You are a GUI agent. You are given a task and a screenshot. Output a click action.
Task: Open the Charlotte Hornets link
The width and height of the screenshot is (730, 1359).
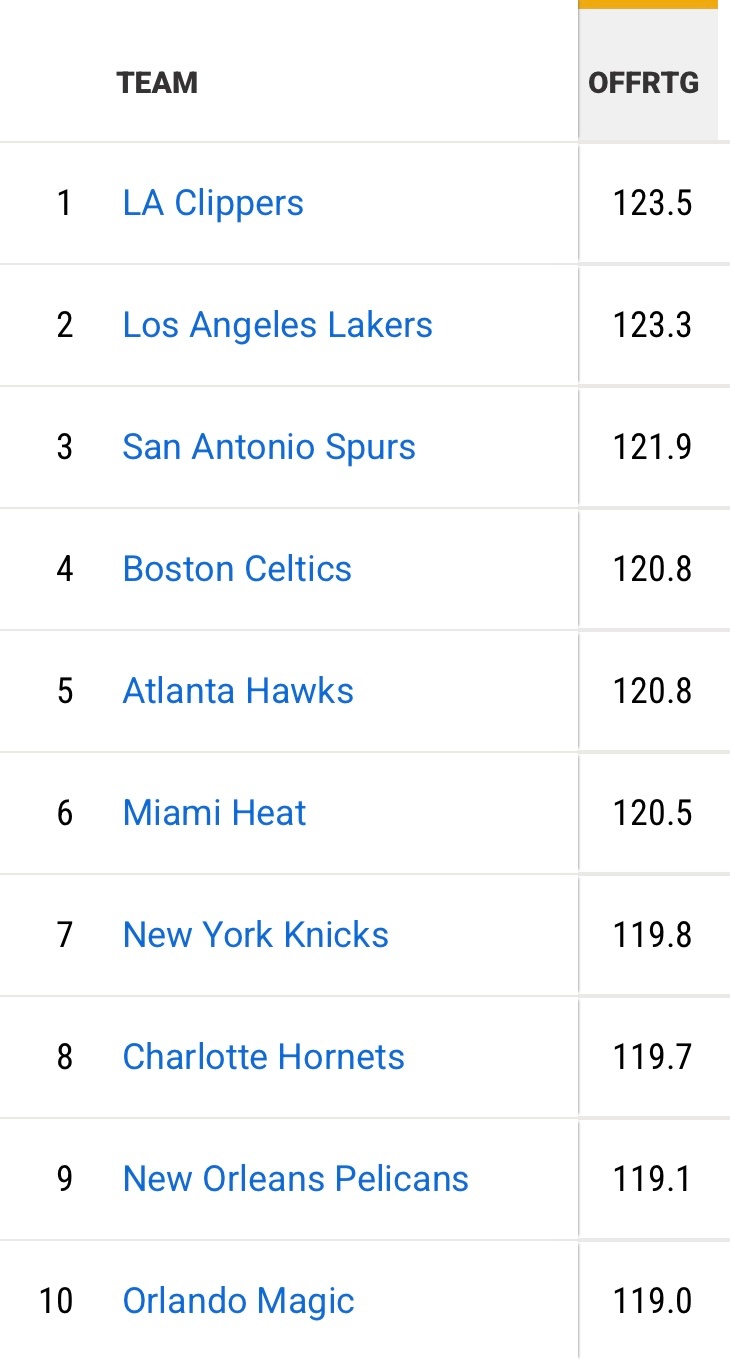pyautogui.click(x=263, y=1057)
